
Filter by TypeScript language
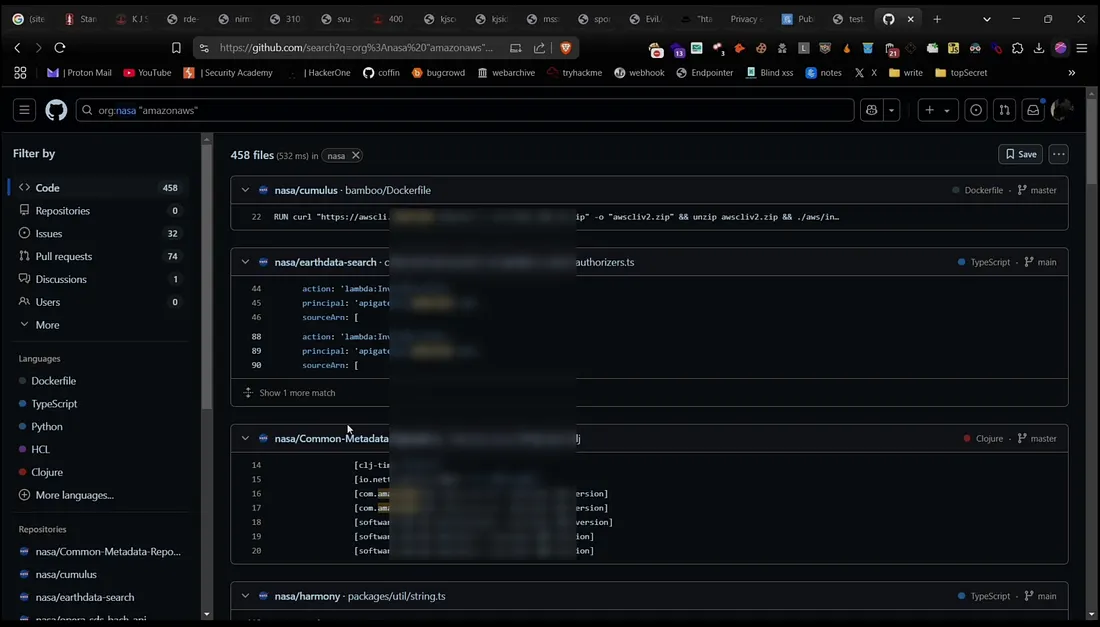click(54, 404)
